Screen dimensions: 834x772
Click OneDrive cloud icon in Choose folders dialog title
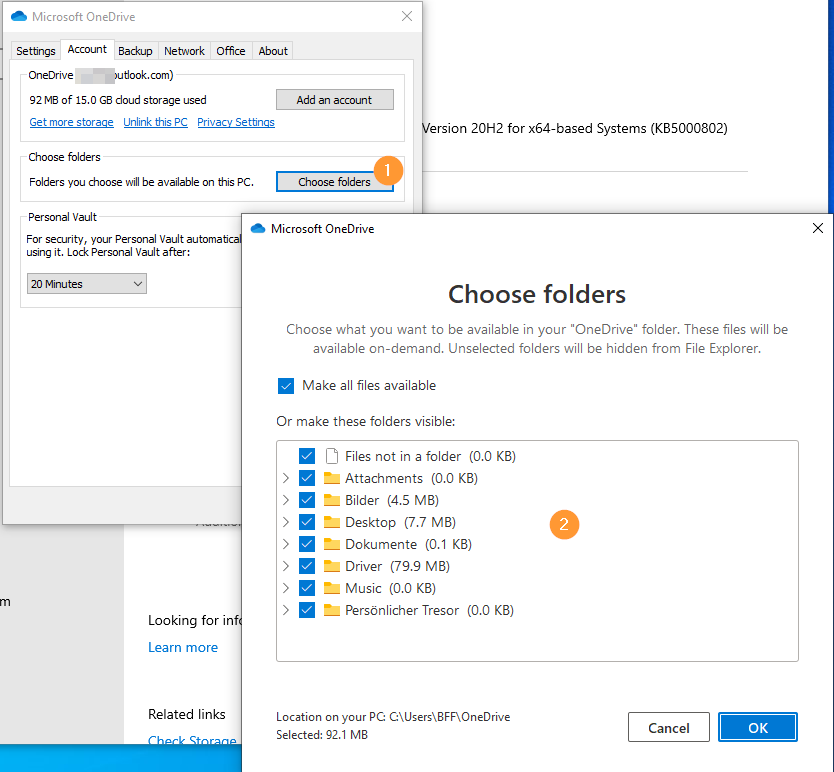tap(258, 228)
